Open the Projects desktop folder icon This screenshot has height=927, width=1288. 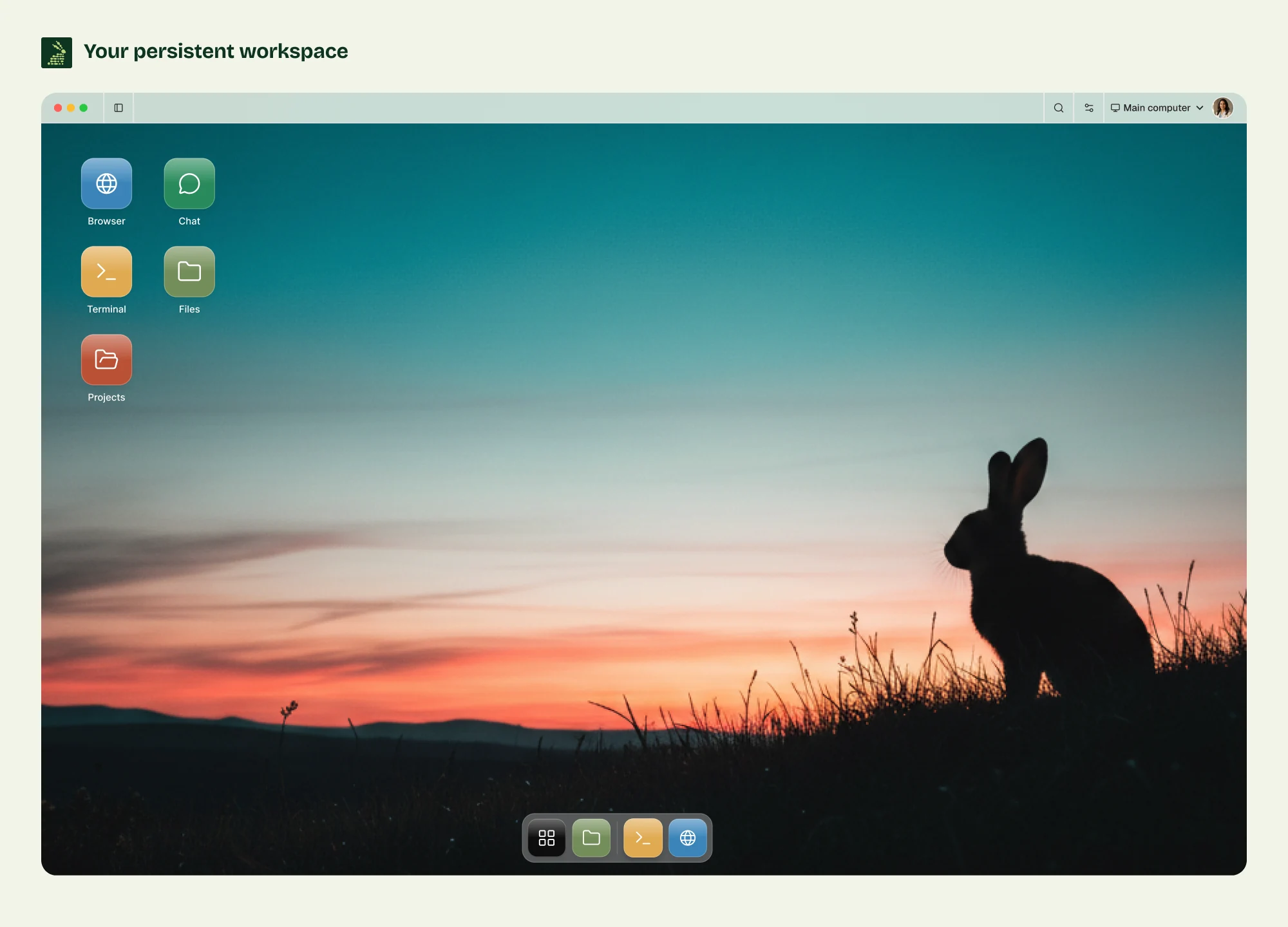106,360
